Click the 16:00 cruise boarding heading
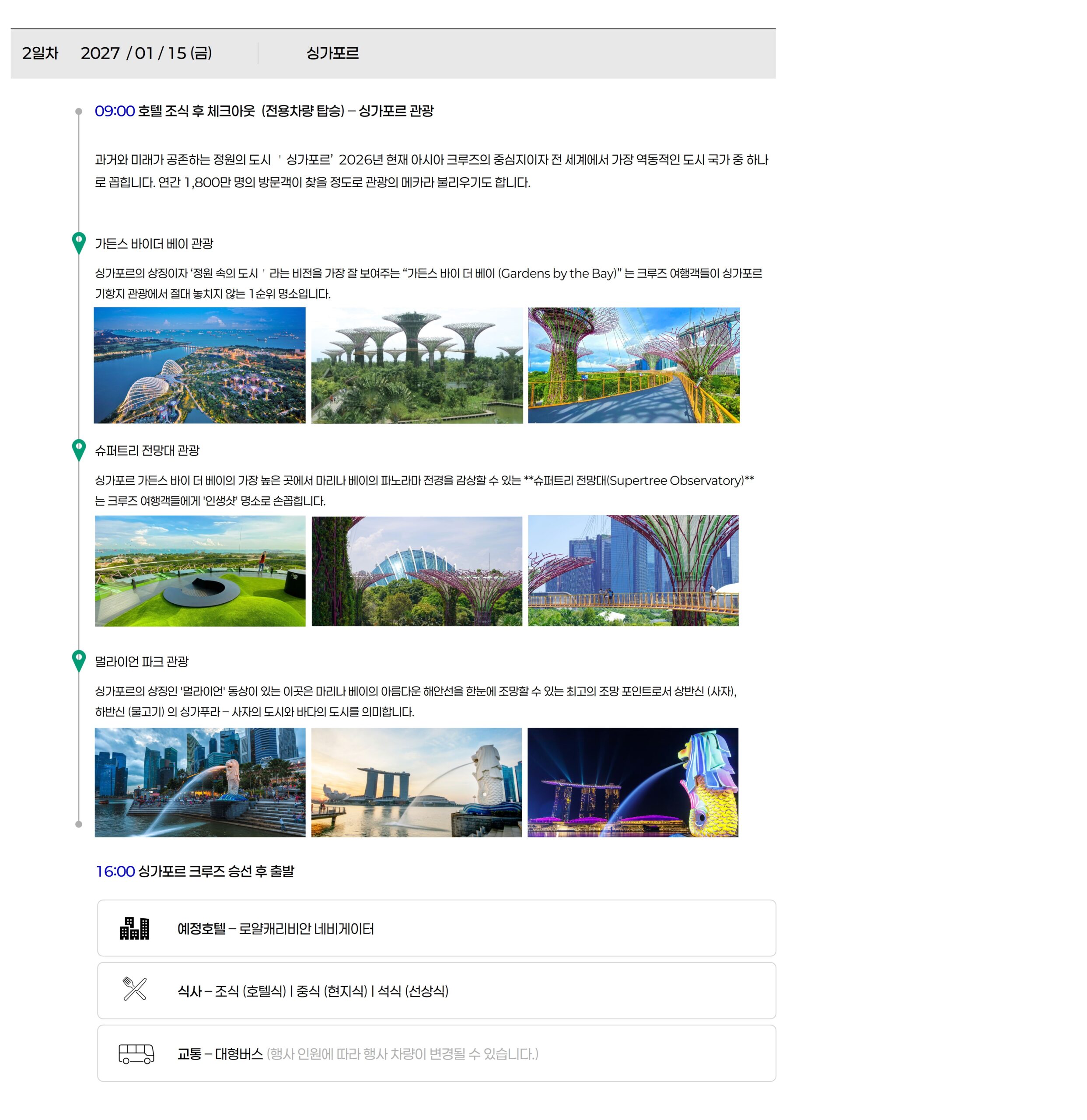The width and height of the screenshot is (1087, 1120). pyautogui.click(x=195, y=871)
